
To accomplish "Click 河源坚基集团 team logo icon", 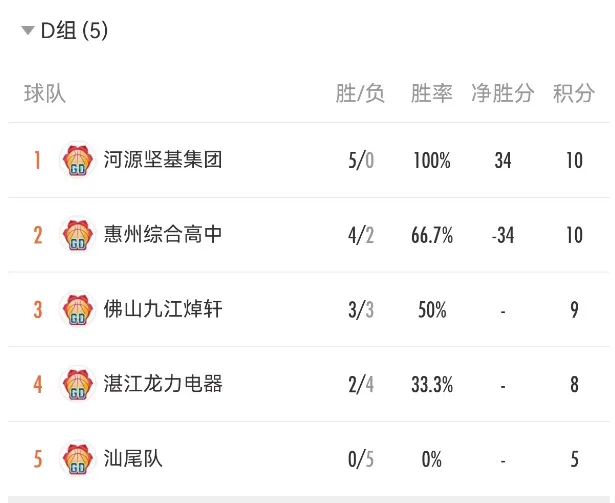I will coord(78,160).
